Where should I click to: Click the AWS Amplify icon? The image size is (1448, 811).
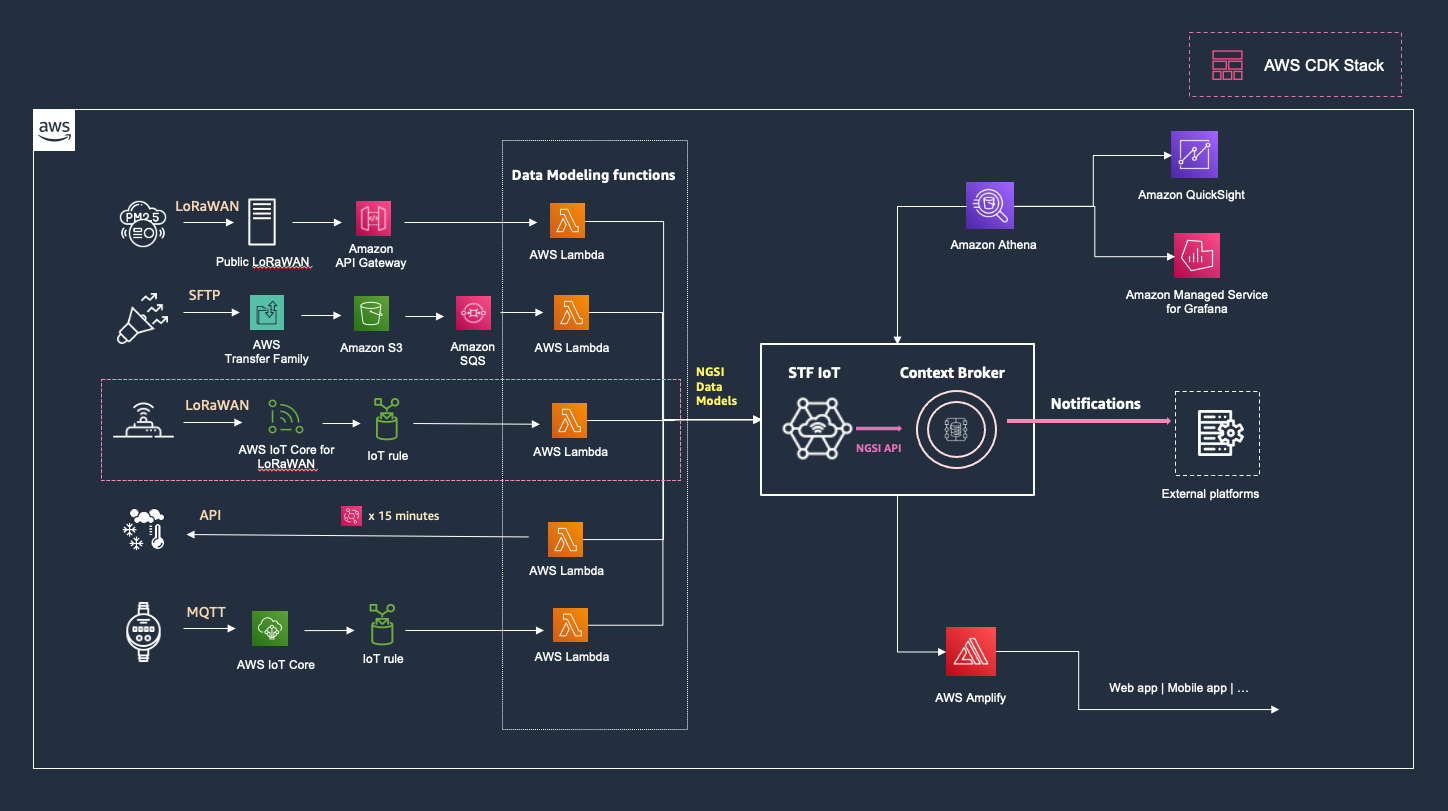tap(971, 651)
